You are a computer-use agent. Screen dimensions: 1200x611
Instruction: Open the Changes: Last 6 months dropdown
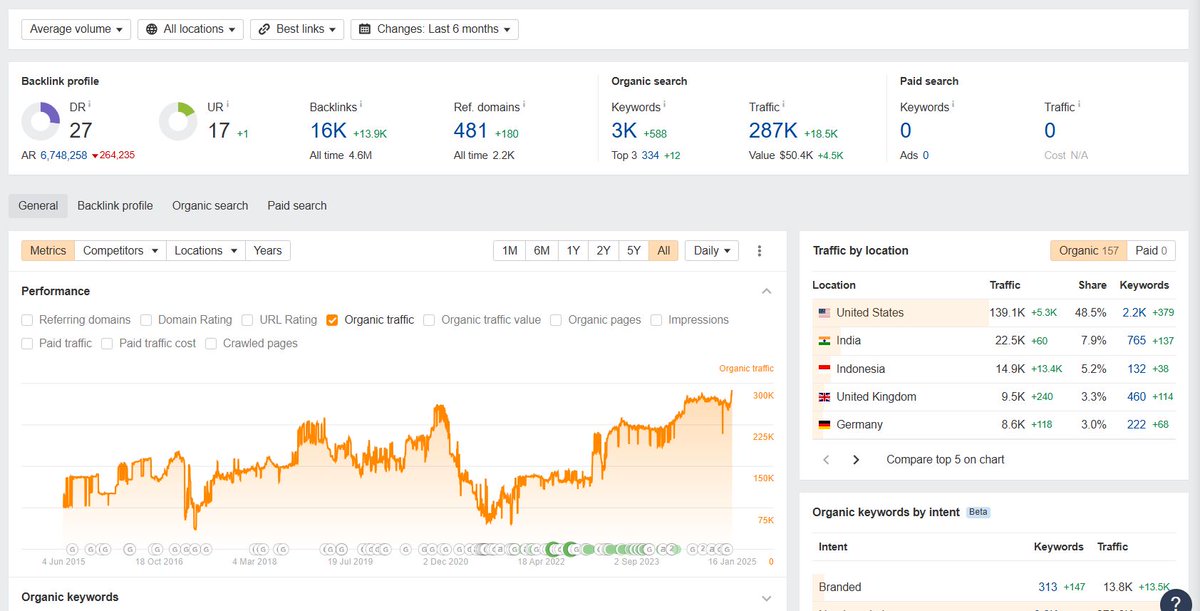434,28
